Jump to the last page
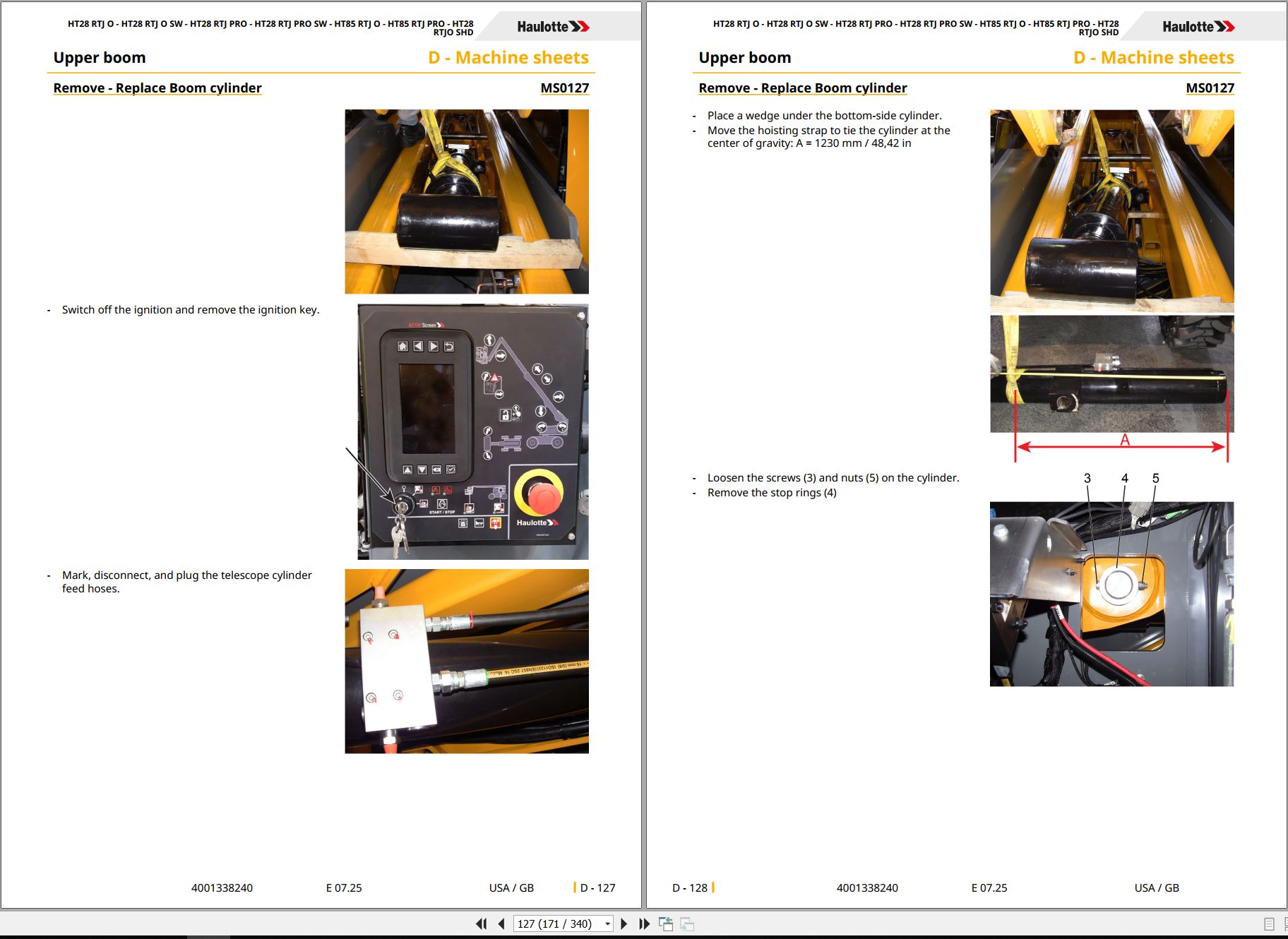This screenshot has width=1288, height=939. point(644,923)
